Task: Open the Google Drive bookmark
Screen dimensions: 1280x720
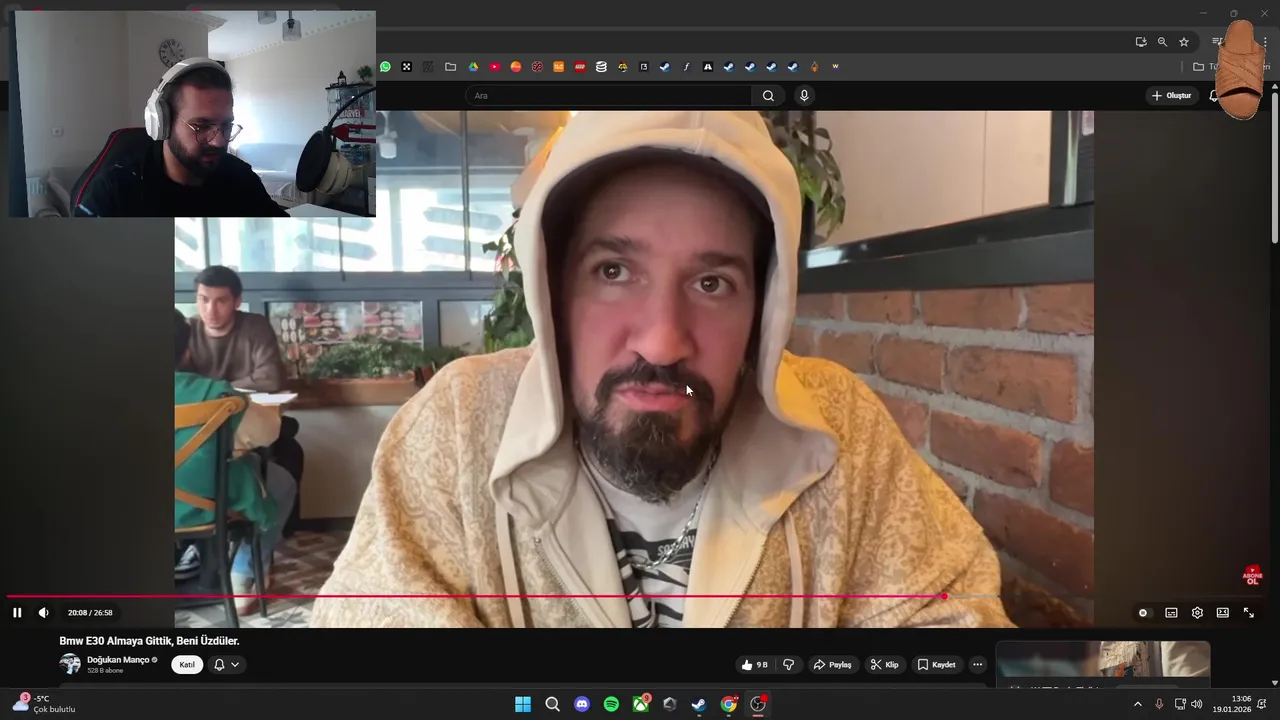Action: (473, 67)
